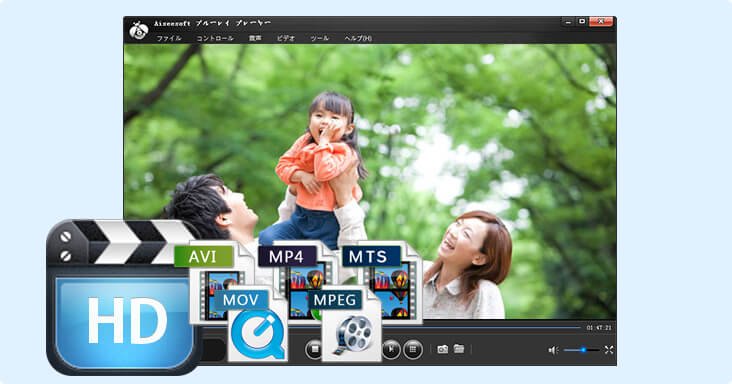Click the Aiseesoft app logo icon
The height and width of the screenshot is (384, 732).
[139, 30]
